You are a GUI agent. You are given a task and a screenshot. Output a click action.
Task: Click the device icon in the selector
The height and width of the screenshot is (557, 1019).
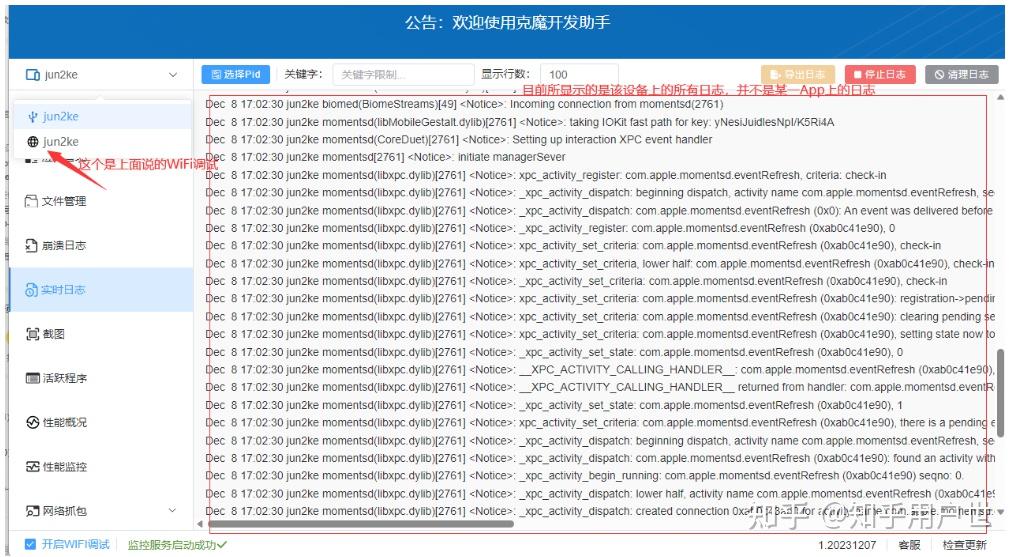tap(32, 75)
